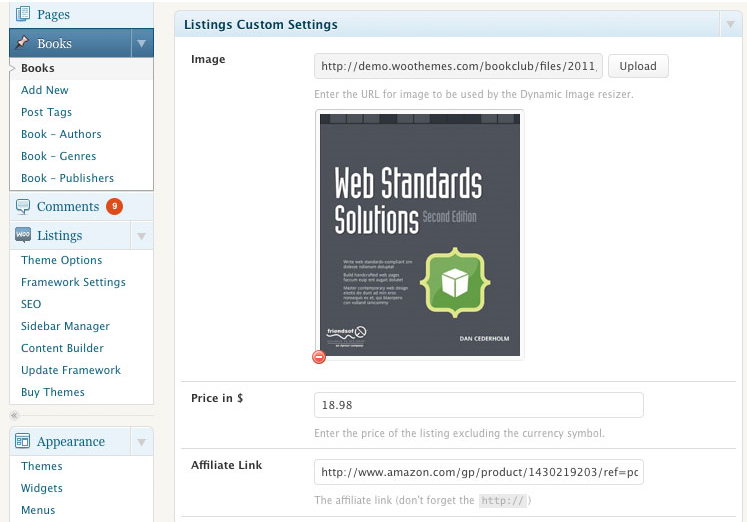This screenshot has height=522, width=747.
Task: Click the http:// code snippet hint
Action: coord(503,501)
